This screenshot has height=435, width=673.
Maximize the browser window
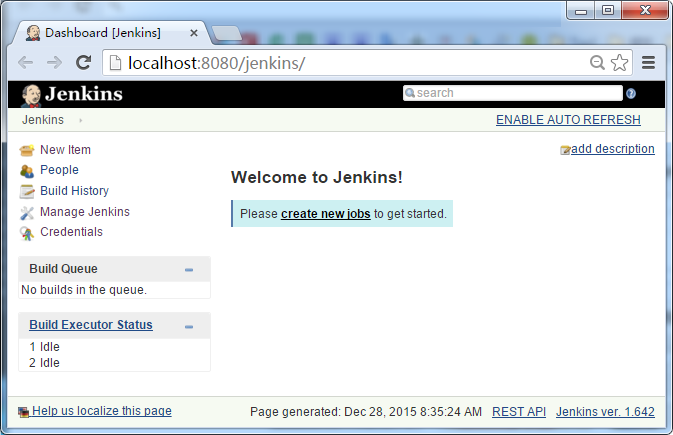click(608, 10)
